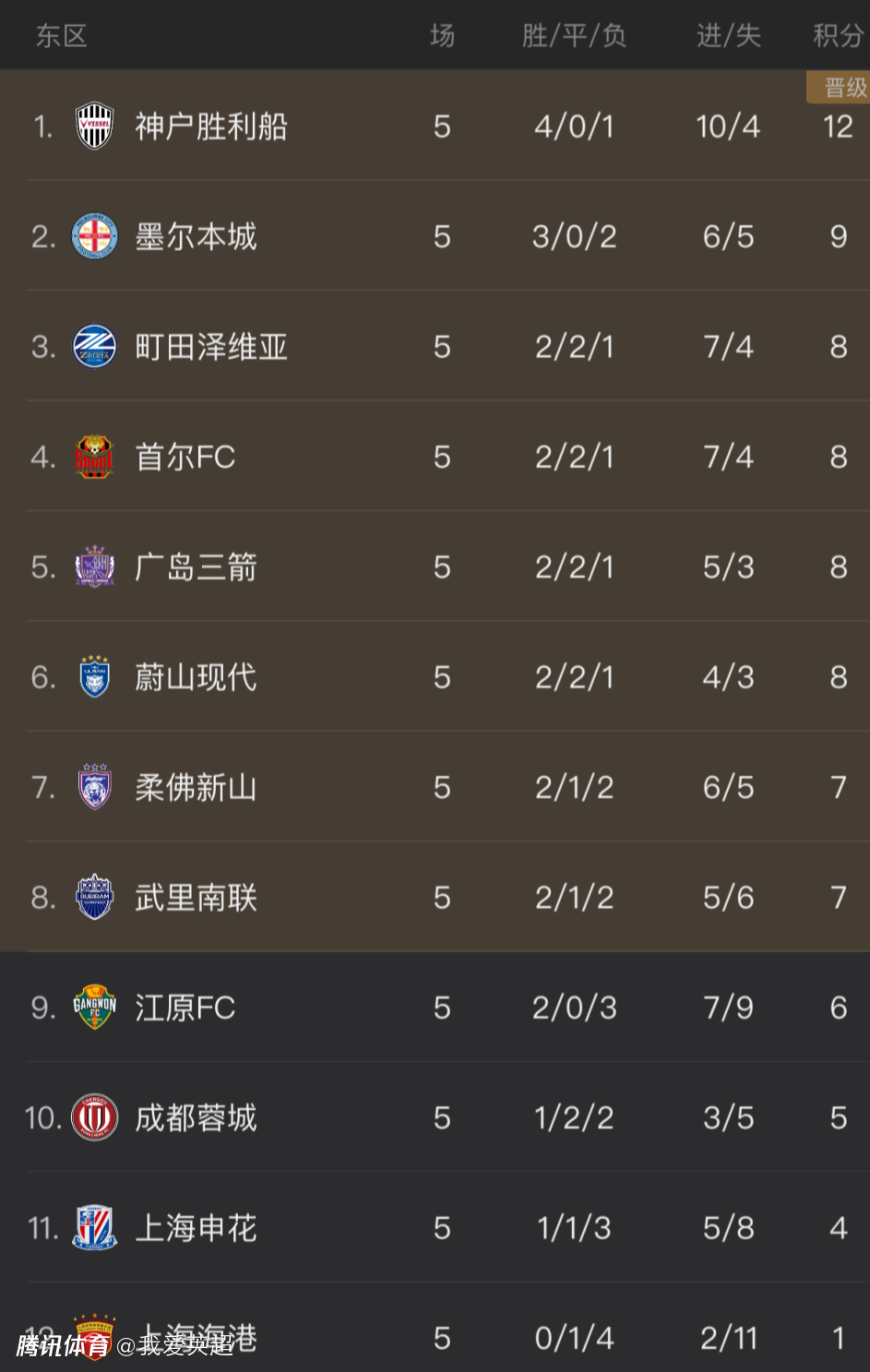Click the 腾讯体育 watermark logo

click(61, 1345)
